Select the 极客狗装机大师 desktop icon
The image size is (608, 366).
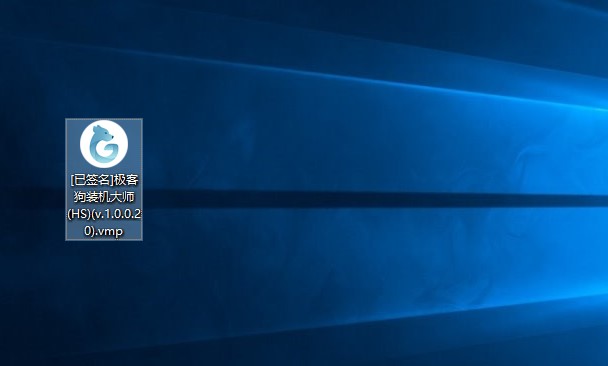[104, 179]
